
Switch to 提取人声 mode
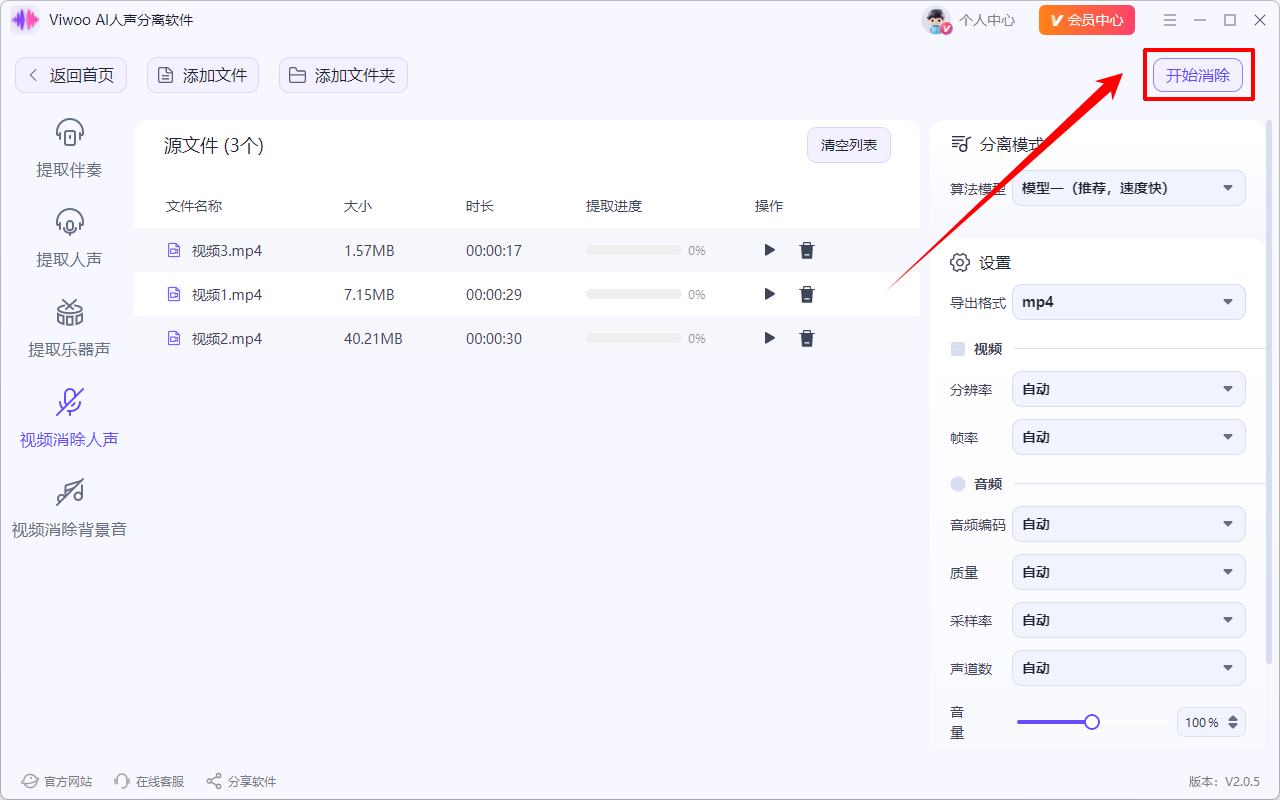69,238
